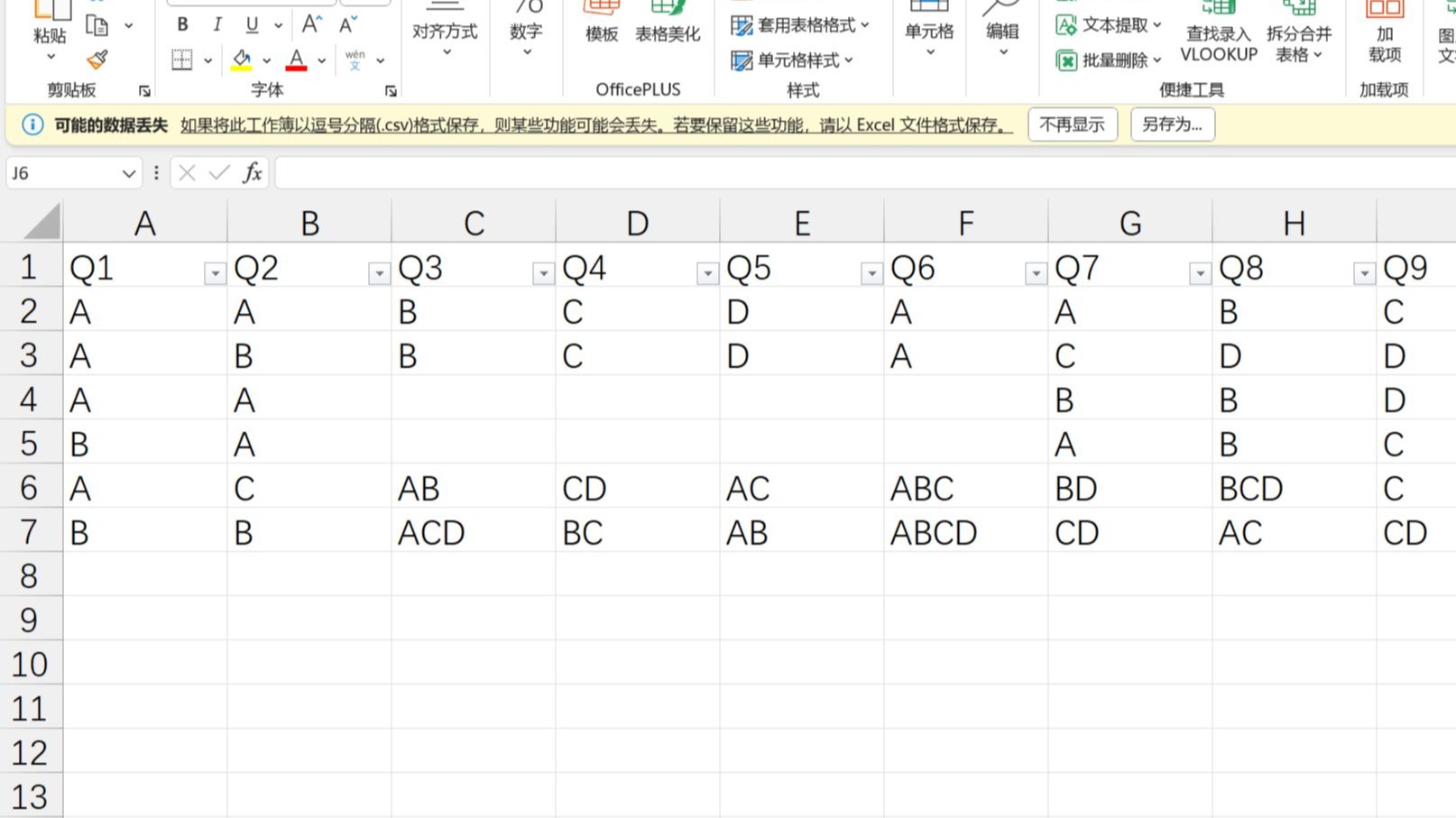
Task: Click cell containing ABCD
Action: 965,532
